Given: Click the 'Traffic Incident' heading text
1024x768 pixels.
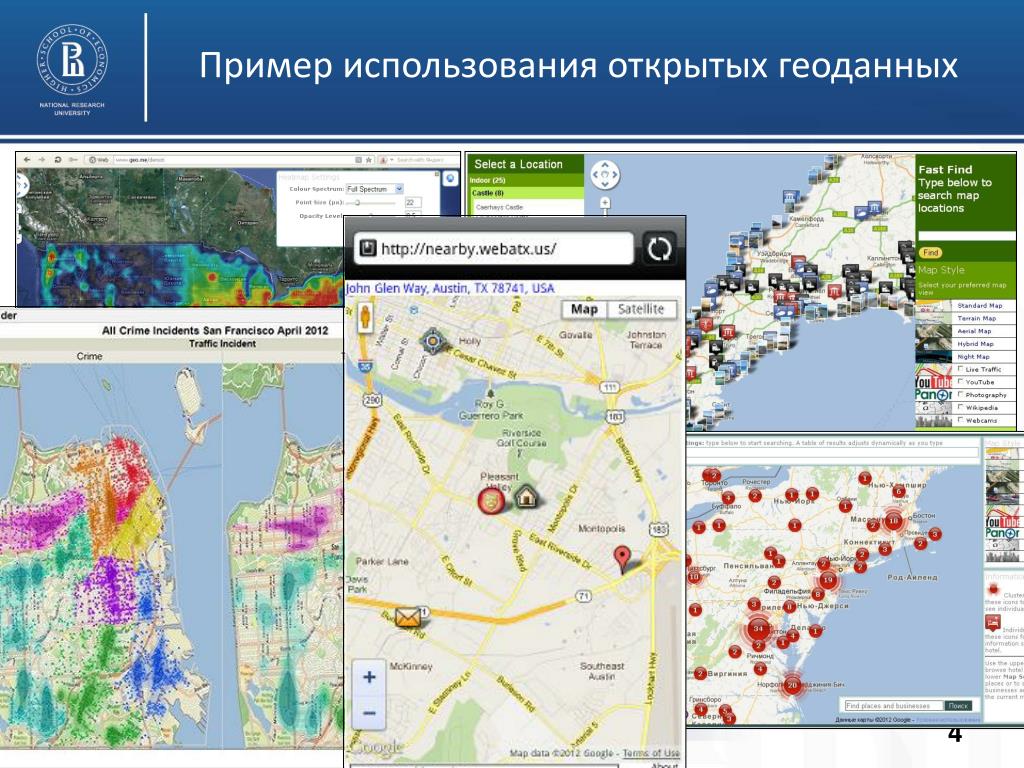Looking at the screenshot, I should tap(222, 344).
